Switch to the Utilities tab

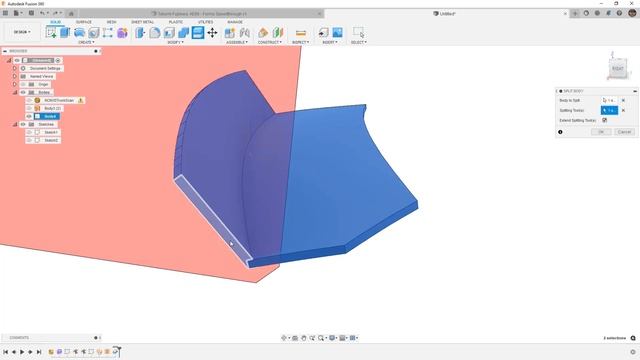click(205, 22)
